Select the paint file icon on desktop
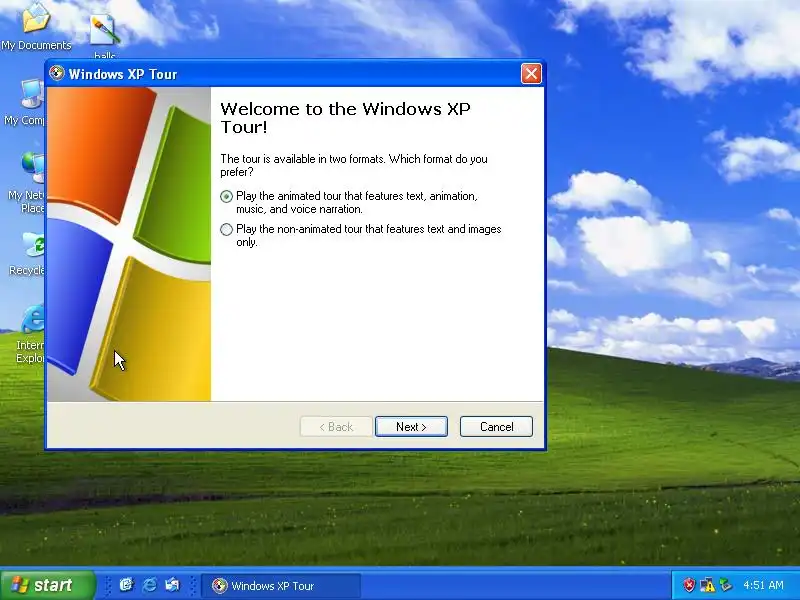 105,35
